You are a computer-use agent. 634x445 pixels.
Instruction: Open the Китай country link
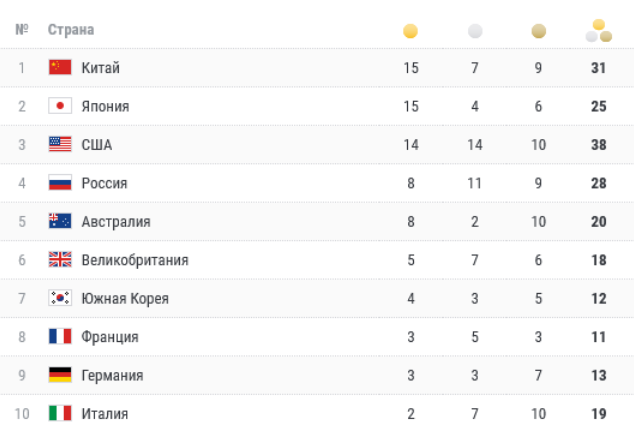[100, 68]
